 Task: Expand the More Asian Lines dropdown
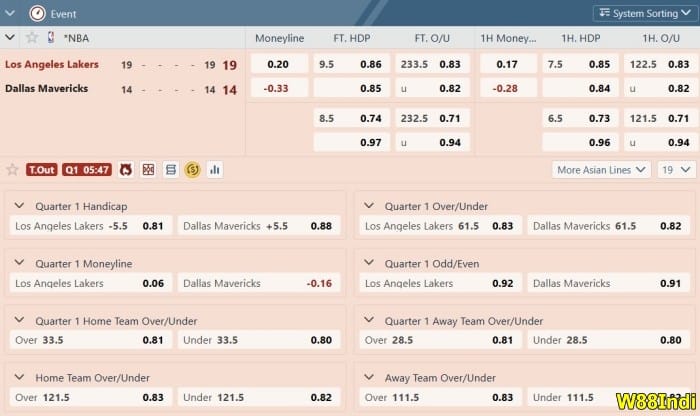click(601, 170)
